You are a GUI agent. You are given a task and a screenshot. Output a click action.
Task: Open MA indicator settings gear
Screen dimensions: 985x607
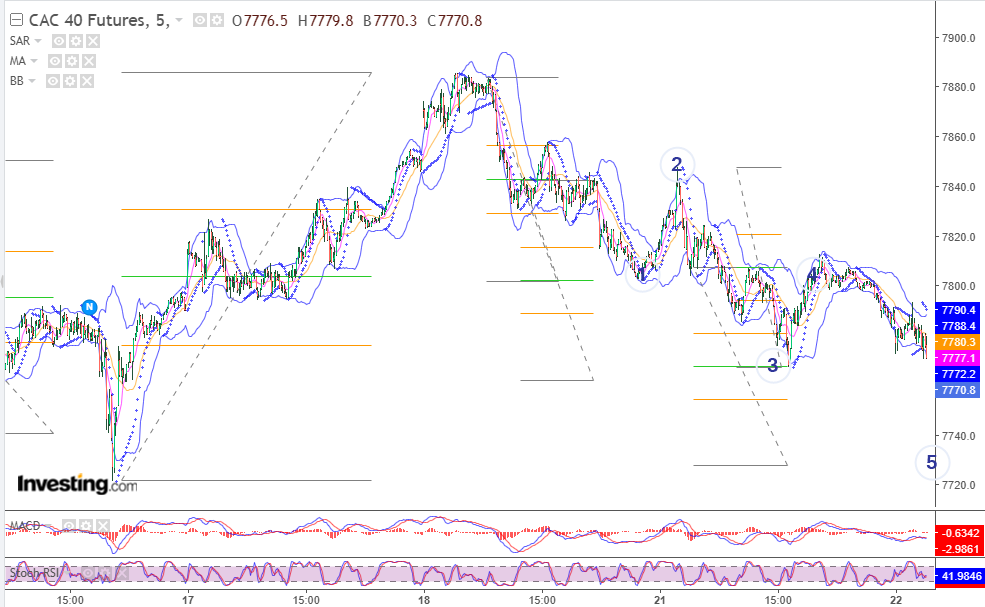72,61
